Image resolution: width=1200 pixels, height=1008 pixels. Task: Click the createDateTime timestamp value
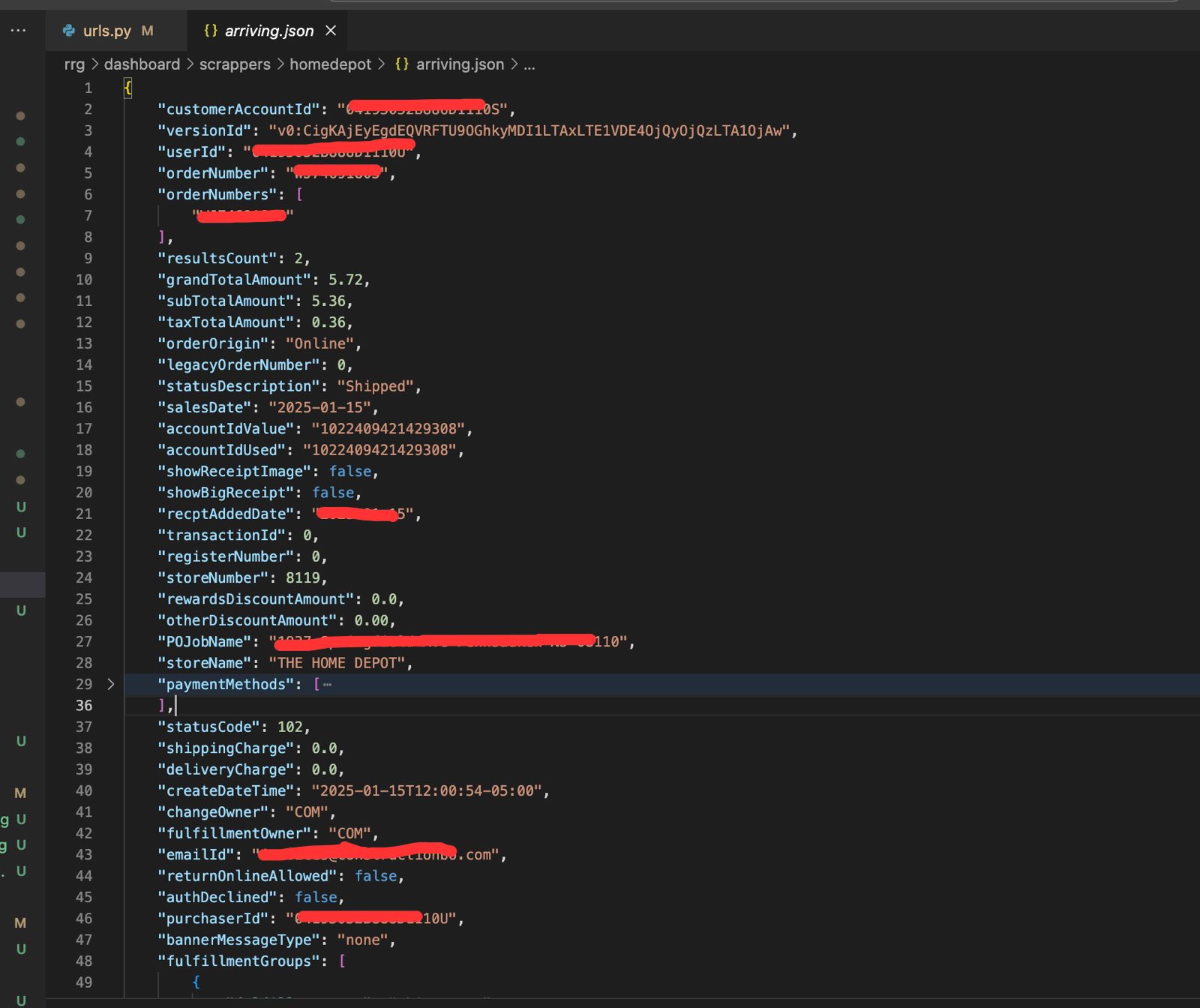coord(427,790)
